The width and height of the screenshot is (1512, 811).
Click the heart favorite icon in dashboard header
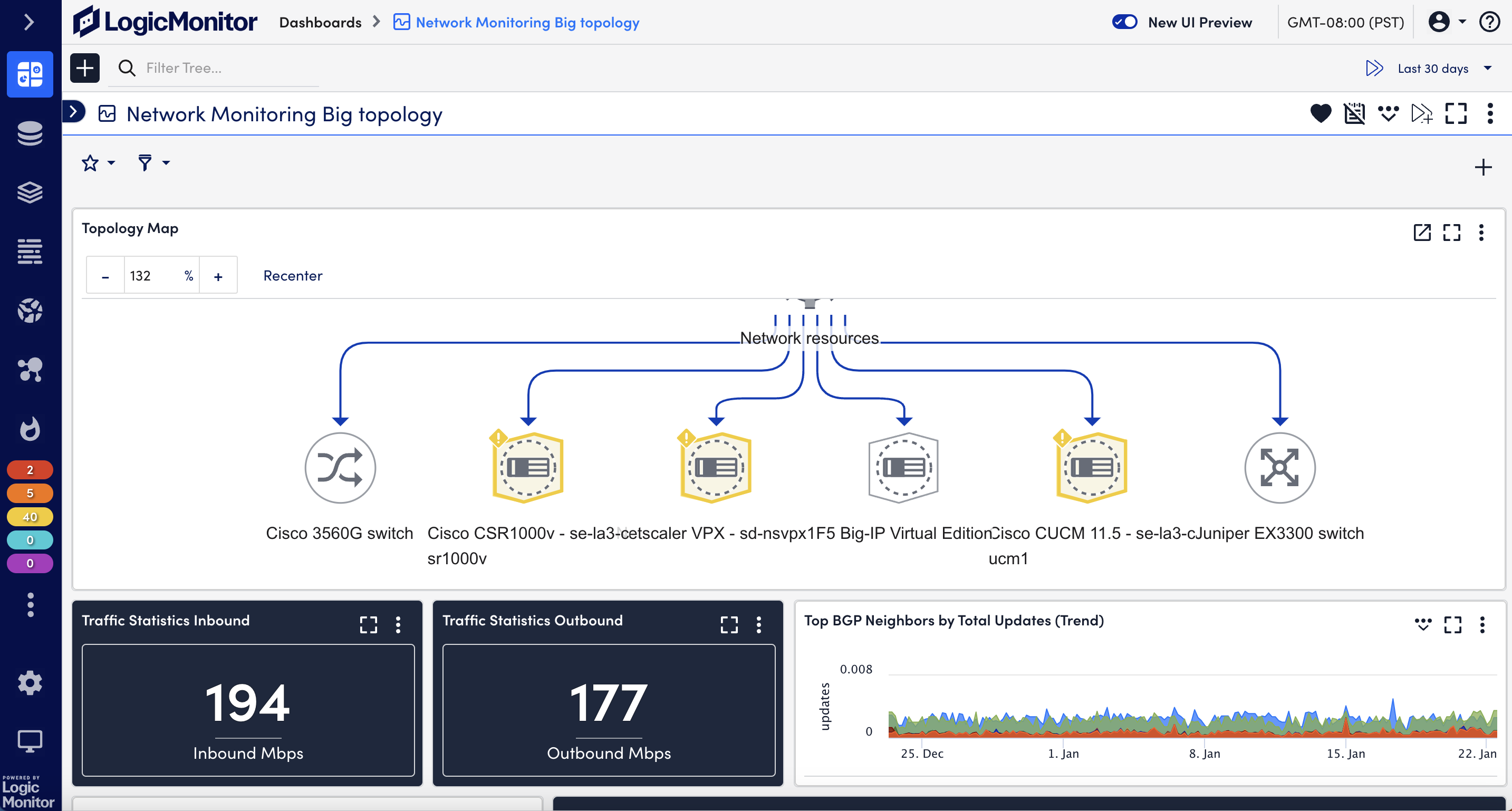tap(1321, 113)
